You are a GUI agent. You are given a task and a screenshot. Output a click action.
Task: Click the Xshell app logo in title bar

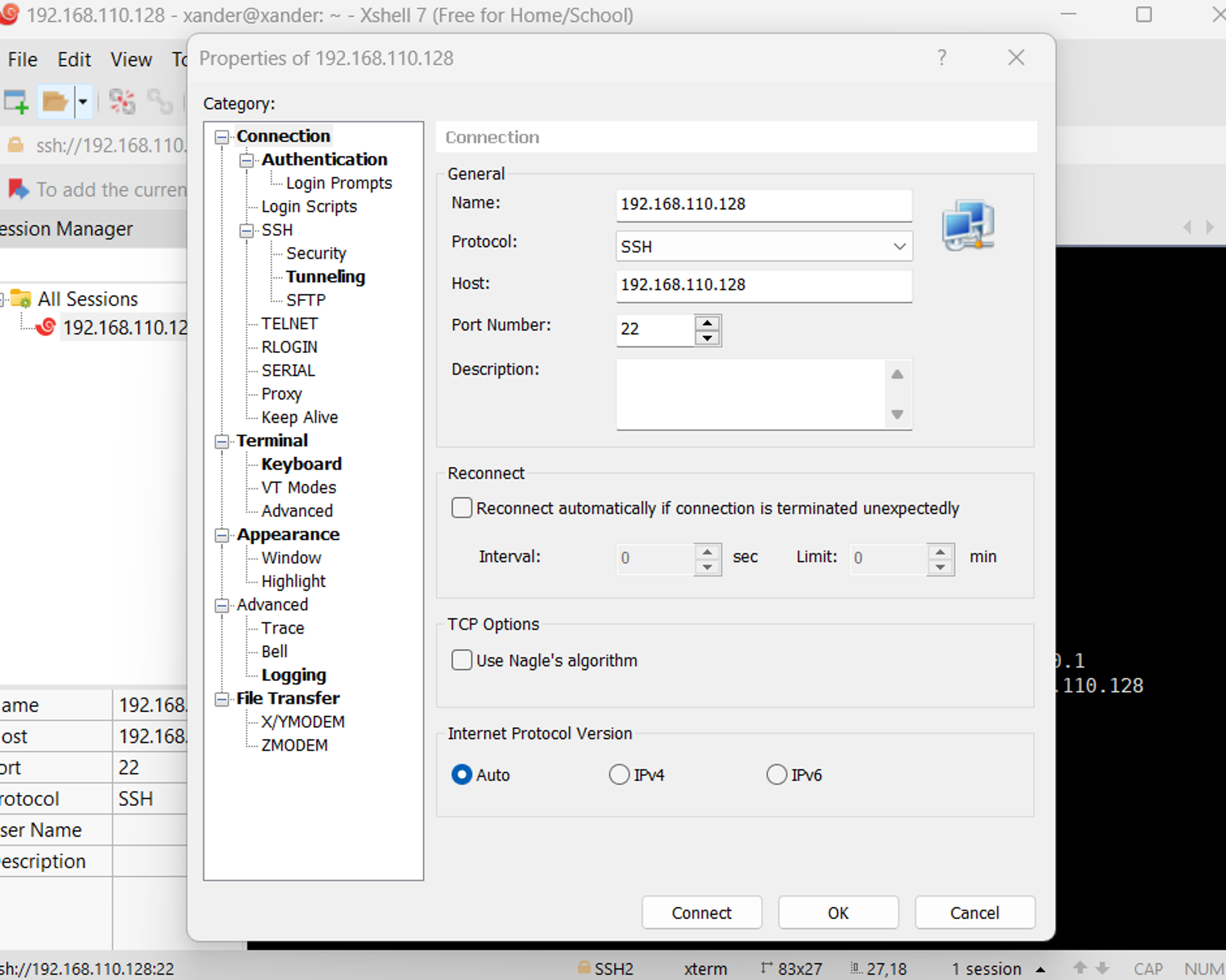tap(9, 14)
